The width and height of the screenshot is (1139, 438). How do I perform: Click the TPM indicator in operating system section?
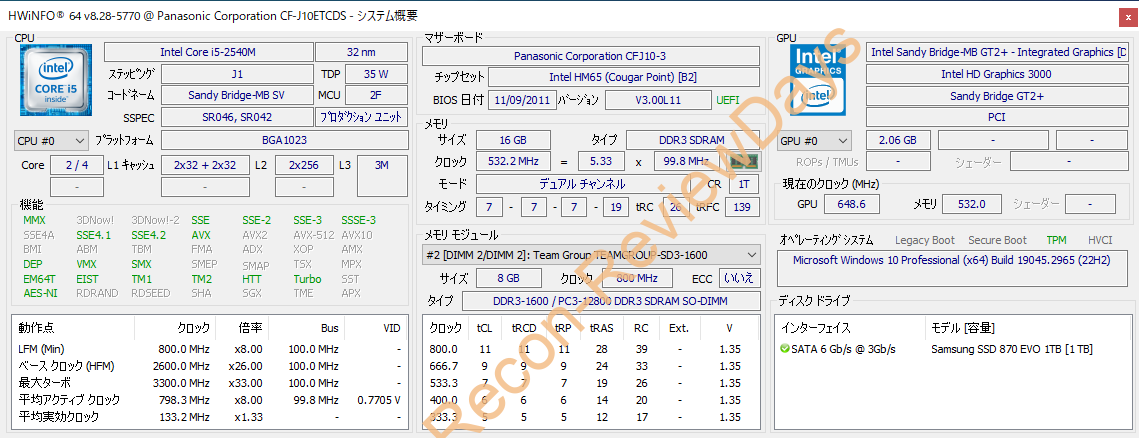coord(1056,240)
